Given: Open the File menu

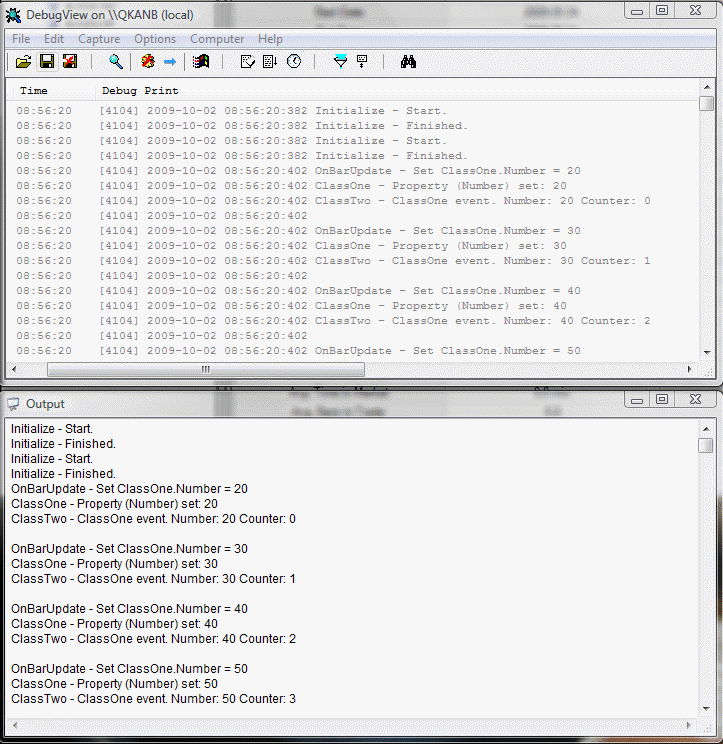Looking at the screenshot, I should pos(21,39).
